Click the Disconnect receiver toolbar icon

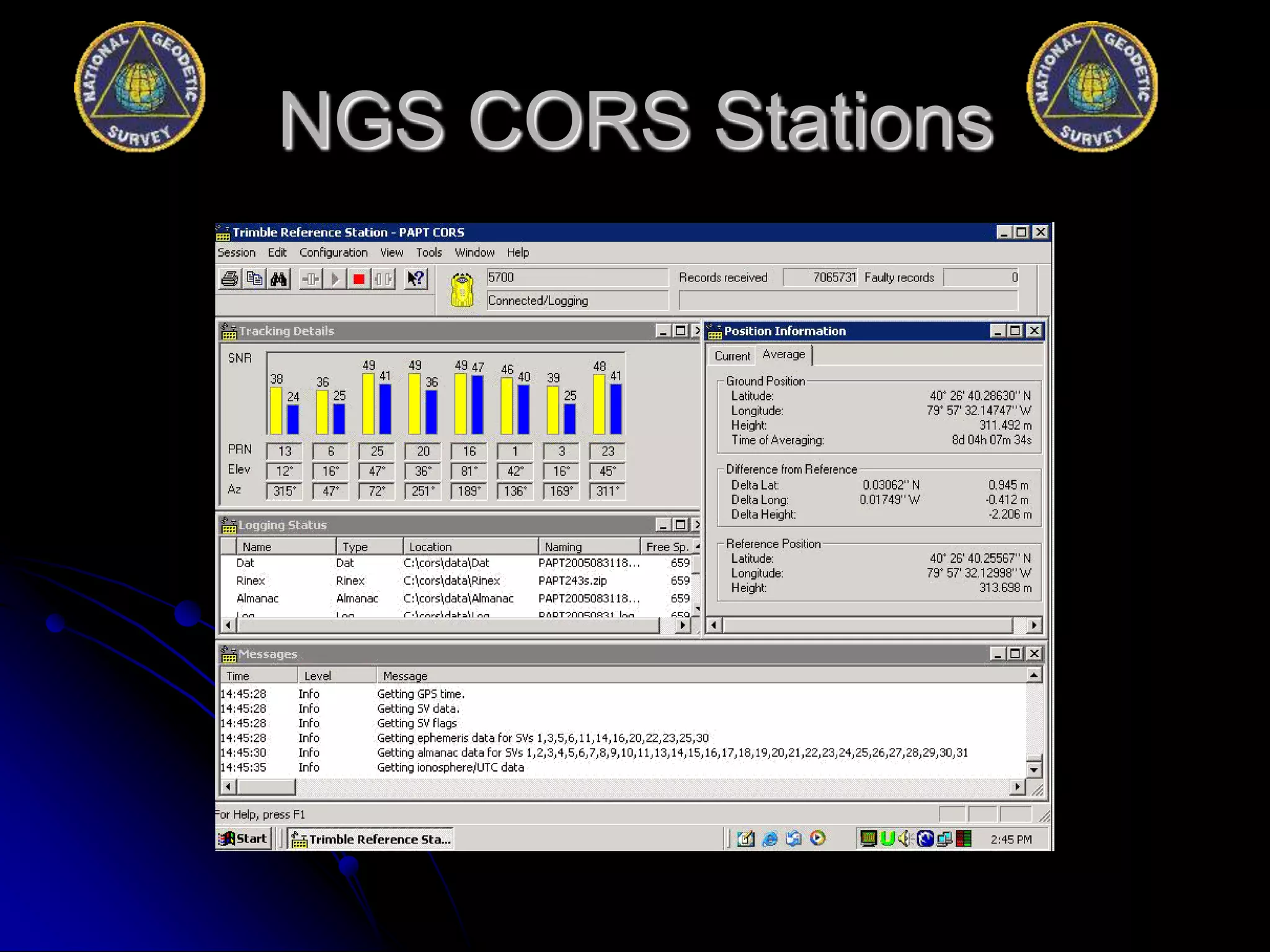click(x=383, y=279)
